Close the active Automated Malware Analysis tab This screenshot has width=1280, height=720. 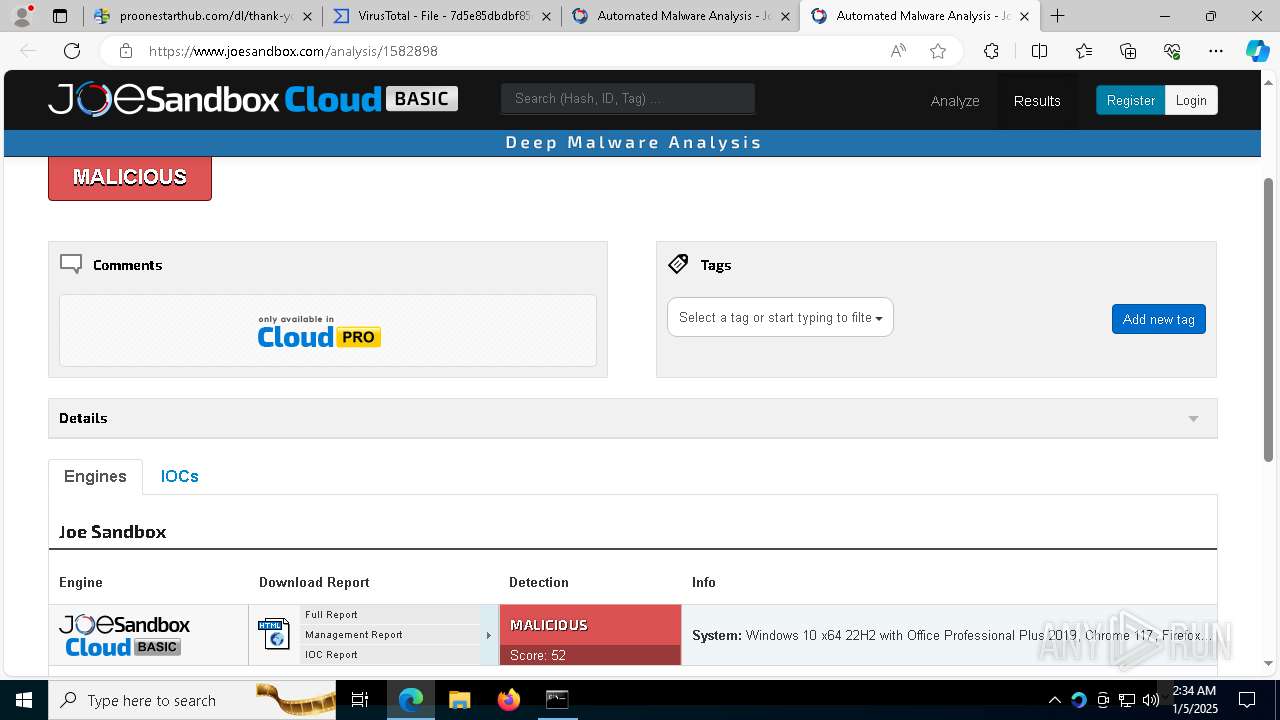coord(1024,16)
